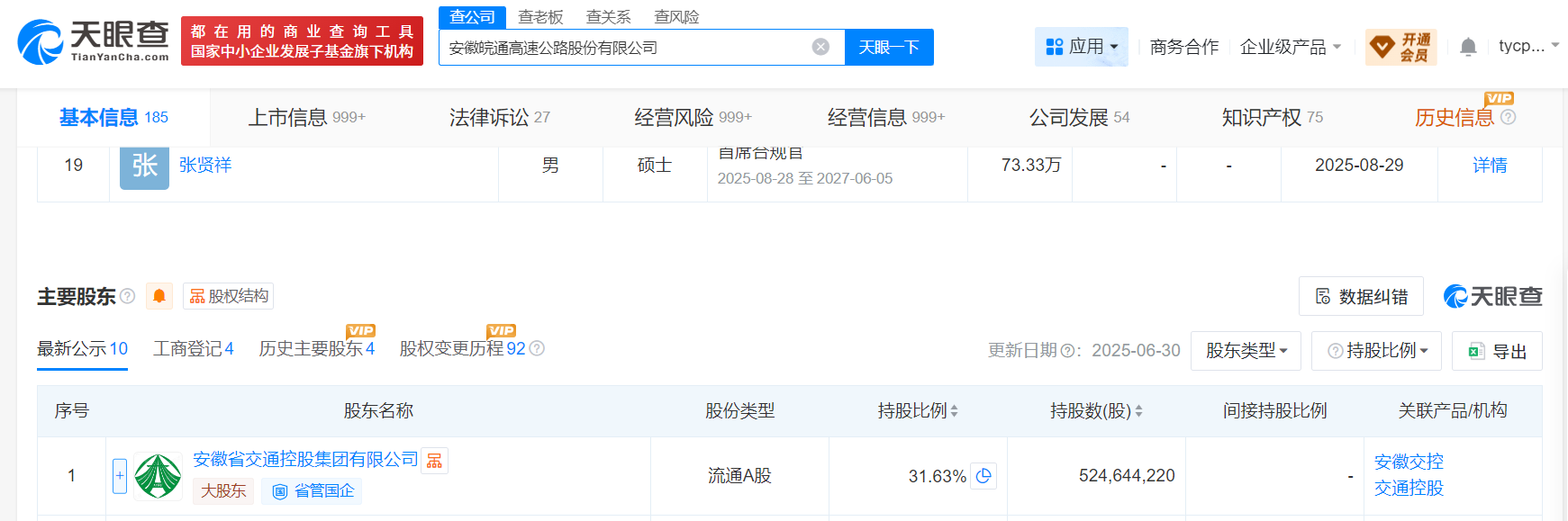Viewport: 1568px width, 521px height.
Task: Open 张贤祥 profile link
Action: [205, 165]
